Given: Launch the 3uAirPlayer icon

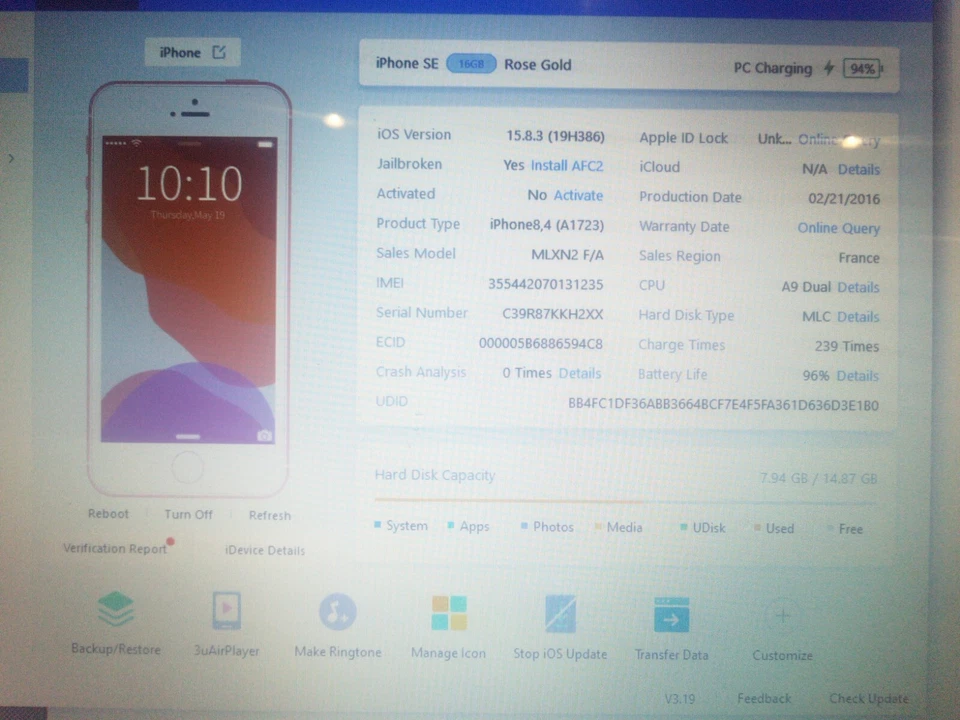Looking at the screenshot, I should pos(227,611).
